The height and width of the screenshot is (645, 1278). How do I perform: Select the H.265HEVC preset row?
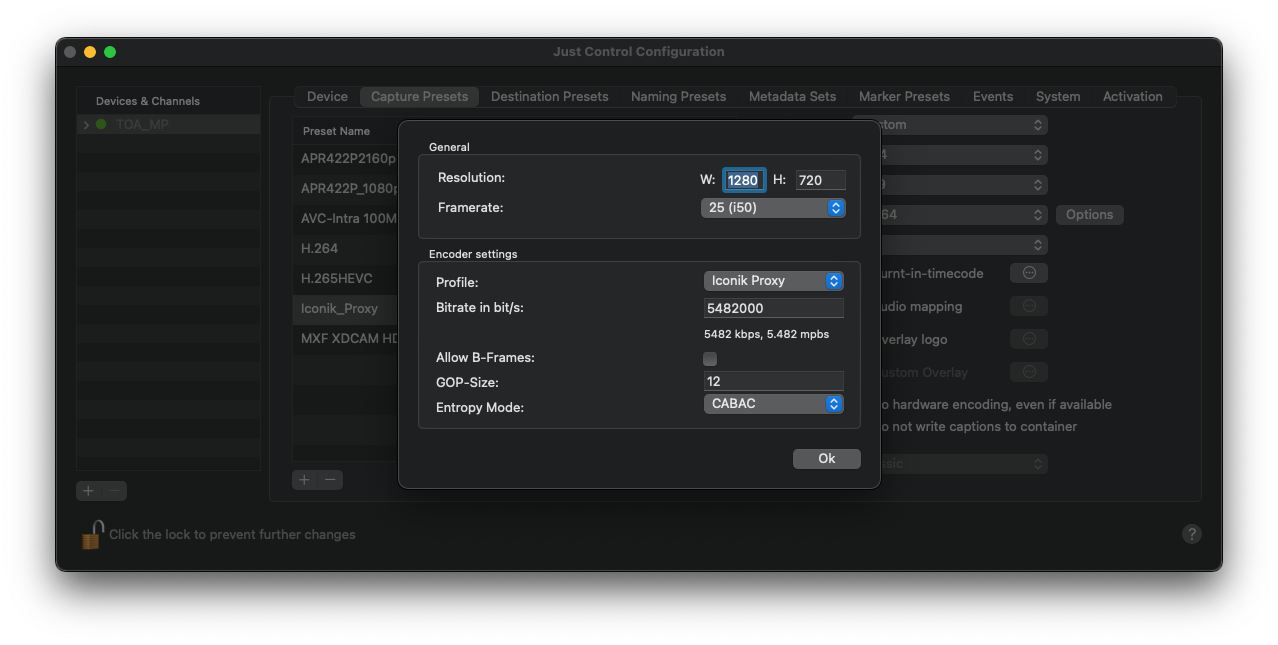pos(345,278)
